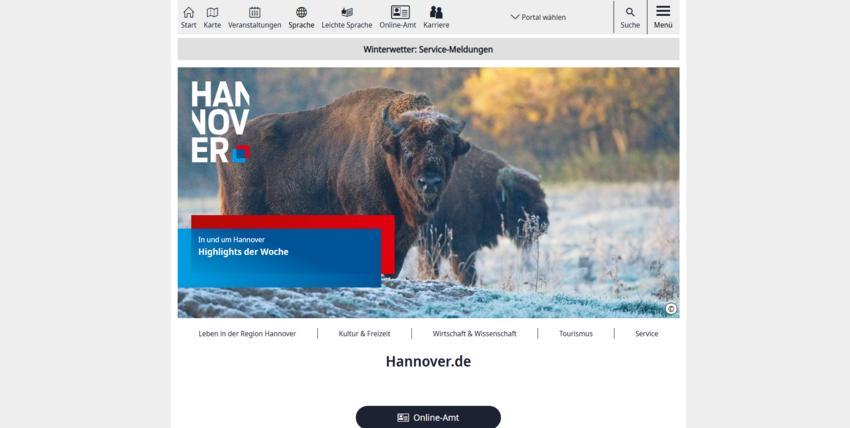The width and height of the screenshot is (850, 428).
Task: Click 'In und um Hannover' text
Action: [231, 239]
